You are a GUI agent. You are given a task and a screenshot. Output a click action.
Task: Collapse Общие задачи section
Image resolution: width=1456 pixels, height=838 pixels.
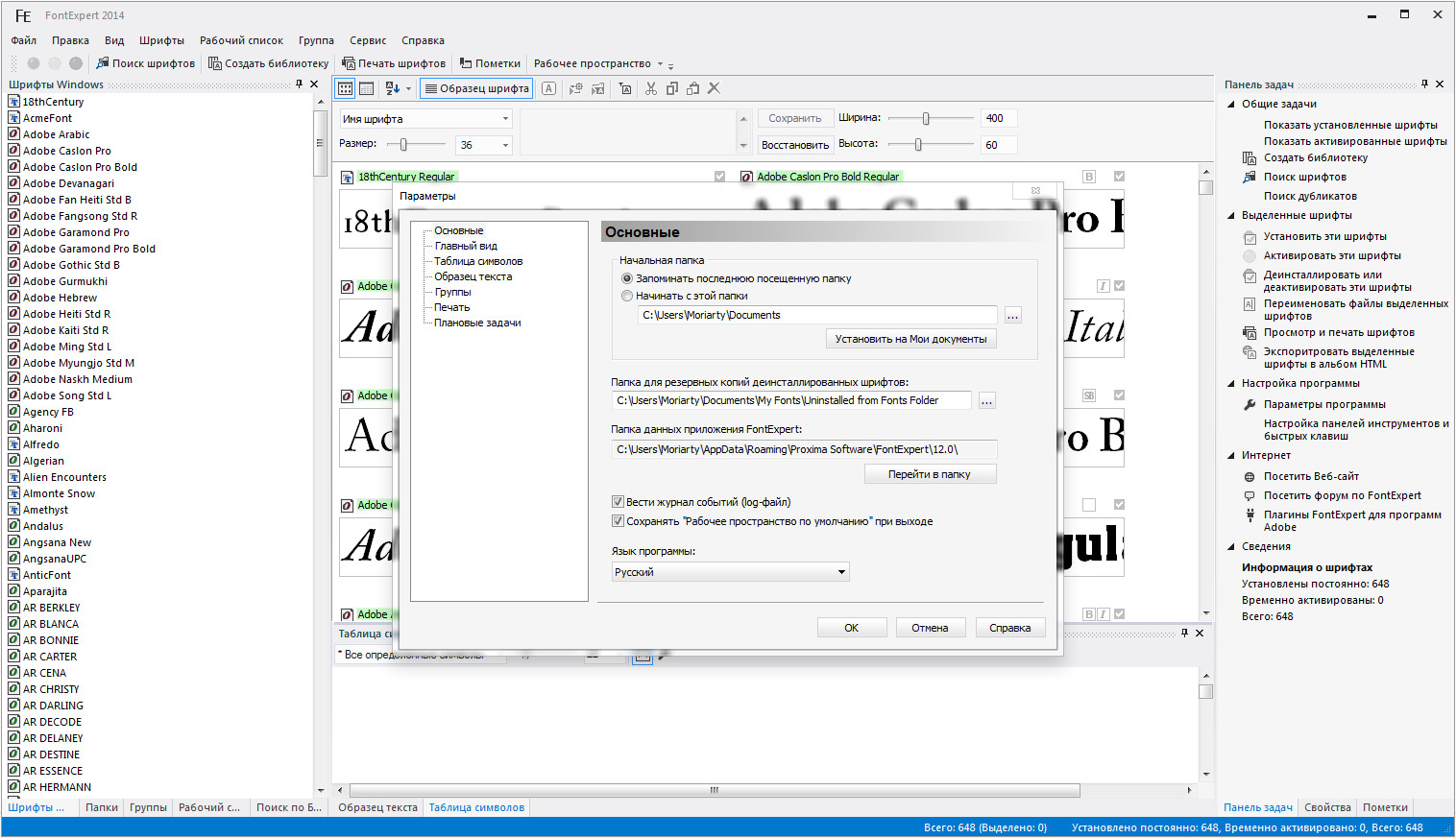click(1232, 104)
